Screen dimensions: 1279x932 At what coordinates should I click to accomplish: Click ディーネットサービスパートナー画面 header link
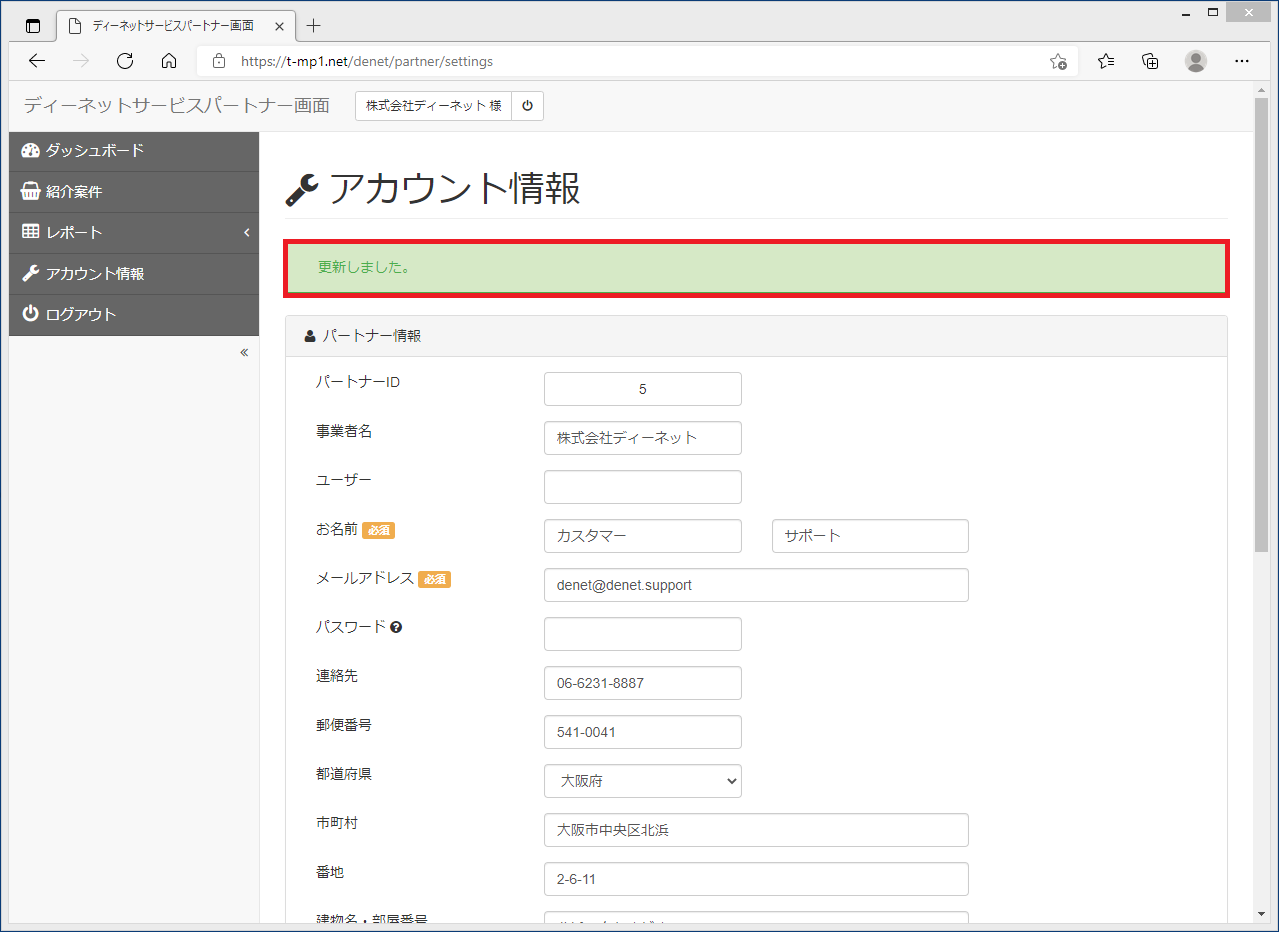[176, 105]
